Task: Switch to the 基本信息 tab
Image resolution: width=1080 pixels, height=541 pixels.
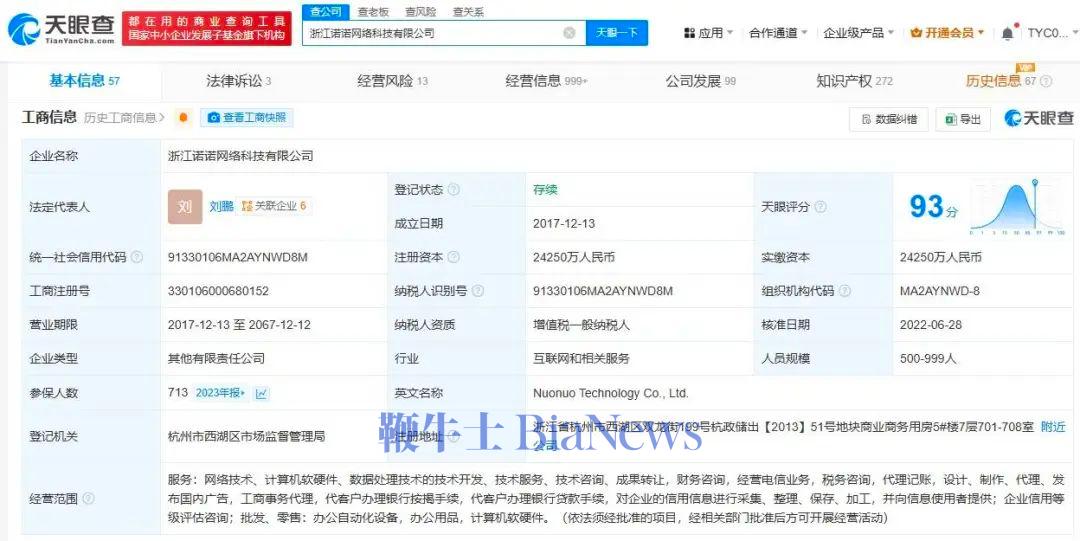Action: (x=84, y=81)
